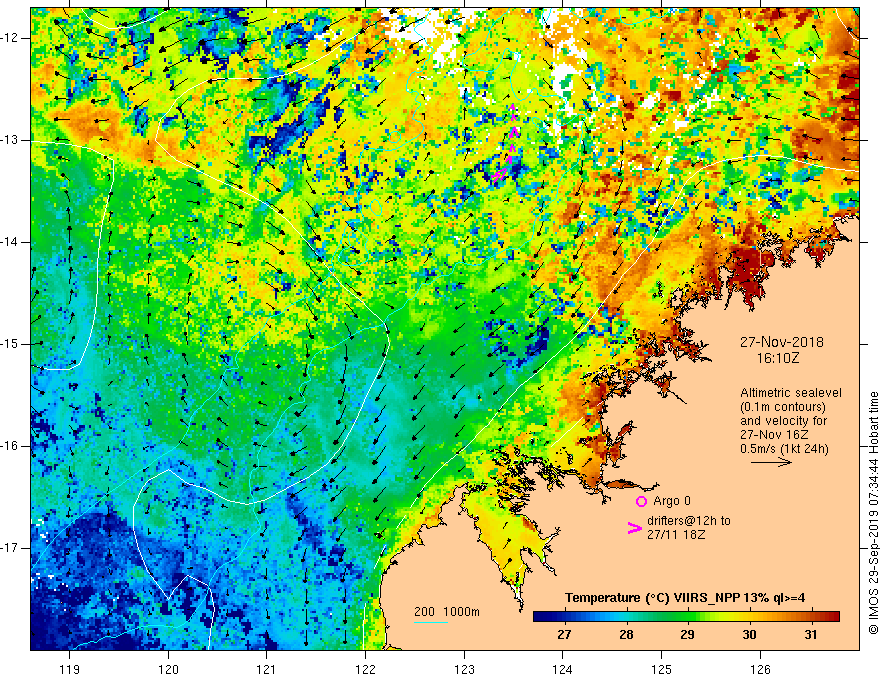Click the magenta drifters arrow legend symbol
This screenshot has height=680, width=880.
[x=634, y=528]
